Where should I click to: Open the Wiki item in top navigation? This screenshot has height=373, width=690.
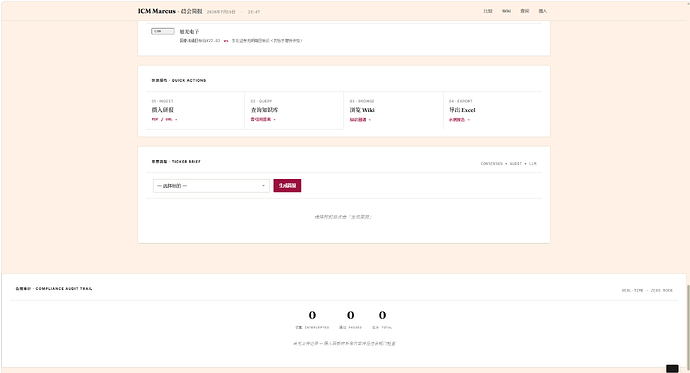(x=506, y=11)
